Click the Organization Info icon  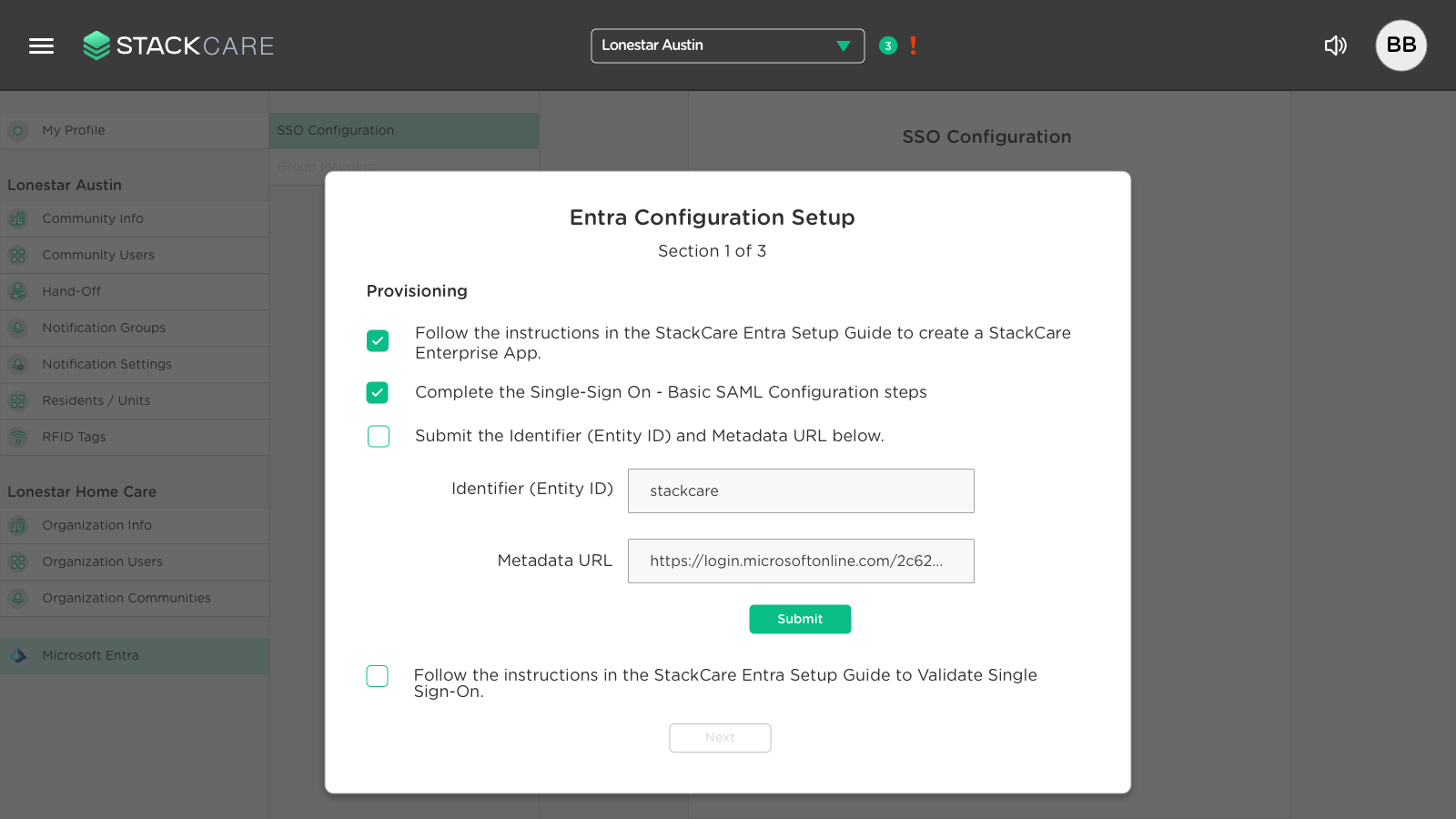pyautogui.click(x=18, y=526)
